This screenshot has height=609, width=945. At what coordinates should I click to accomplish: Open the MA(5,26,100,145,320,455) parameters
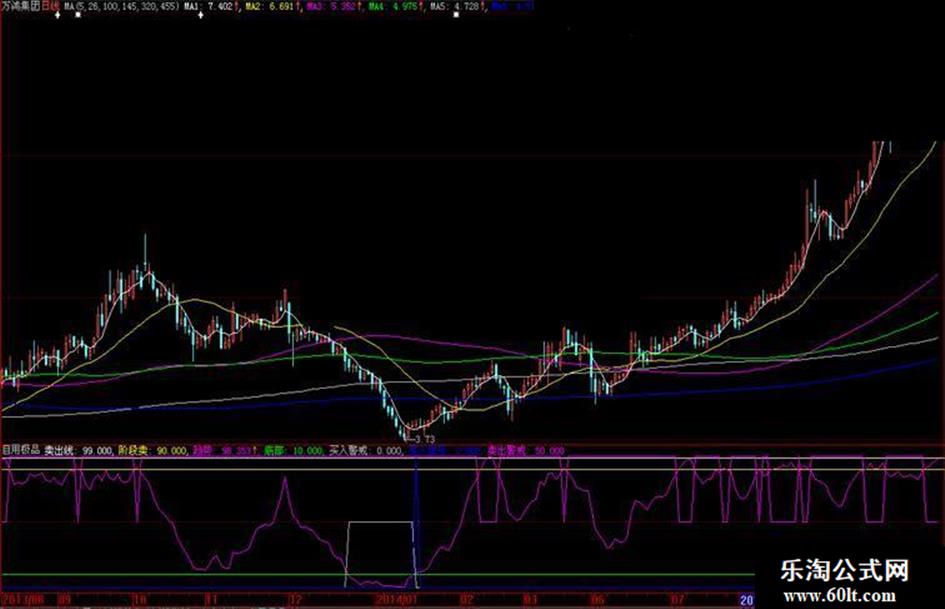click(122, 7)
